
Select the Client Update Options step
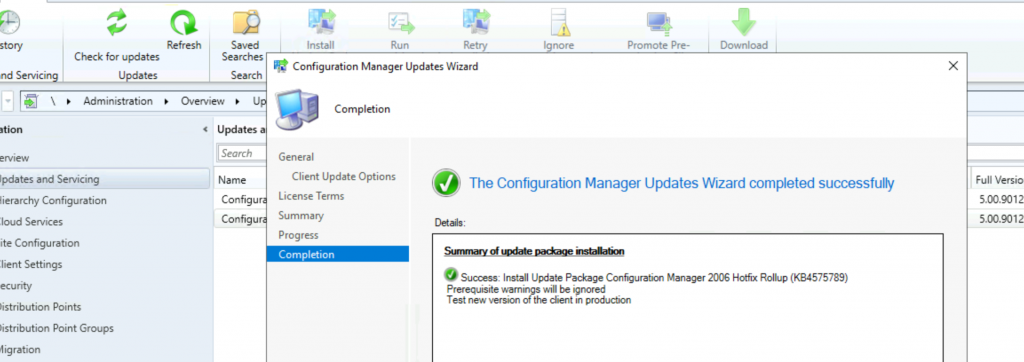click(344, 176)
